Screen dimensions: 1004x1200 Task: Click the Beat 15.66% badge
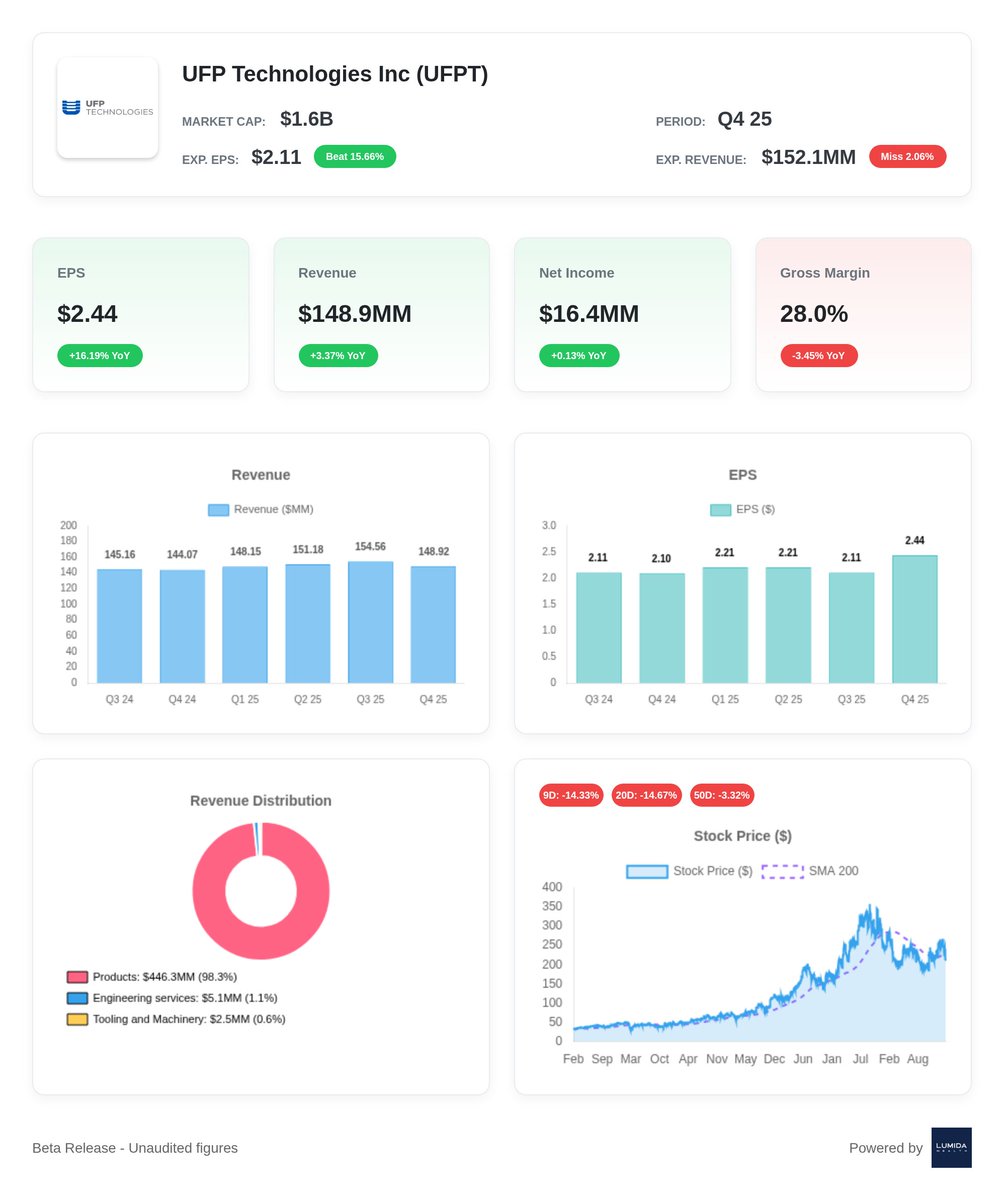pos(355,156)
